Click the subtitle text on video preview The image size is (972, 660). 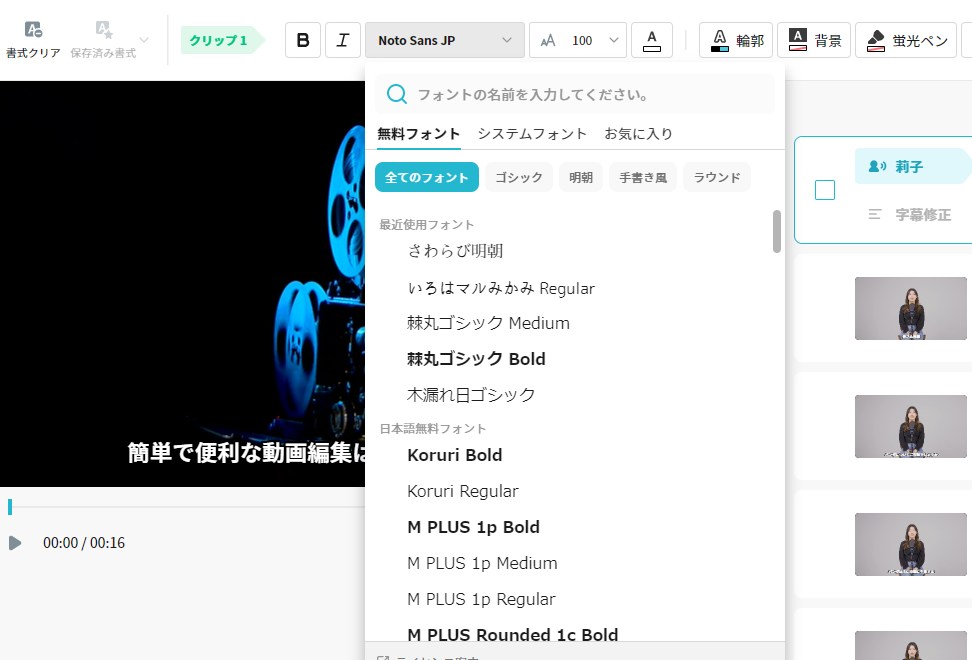point(247,453)
